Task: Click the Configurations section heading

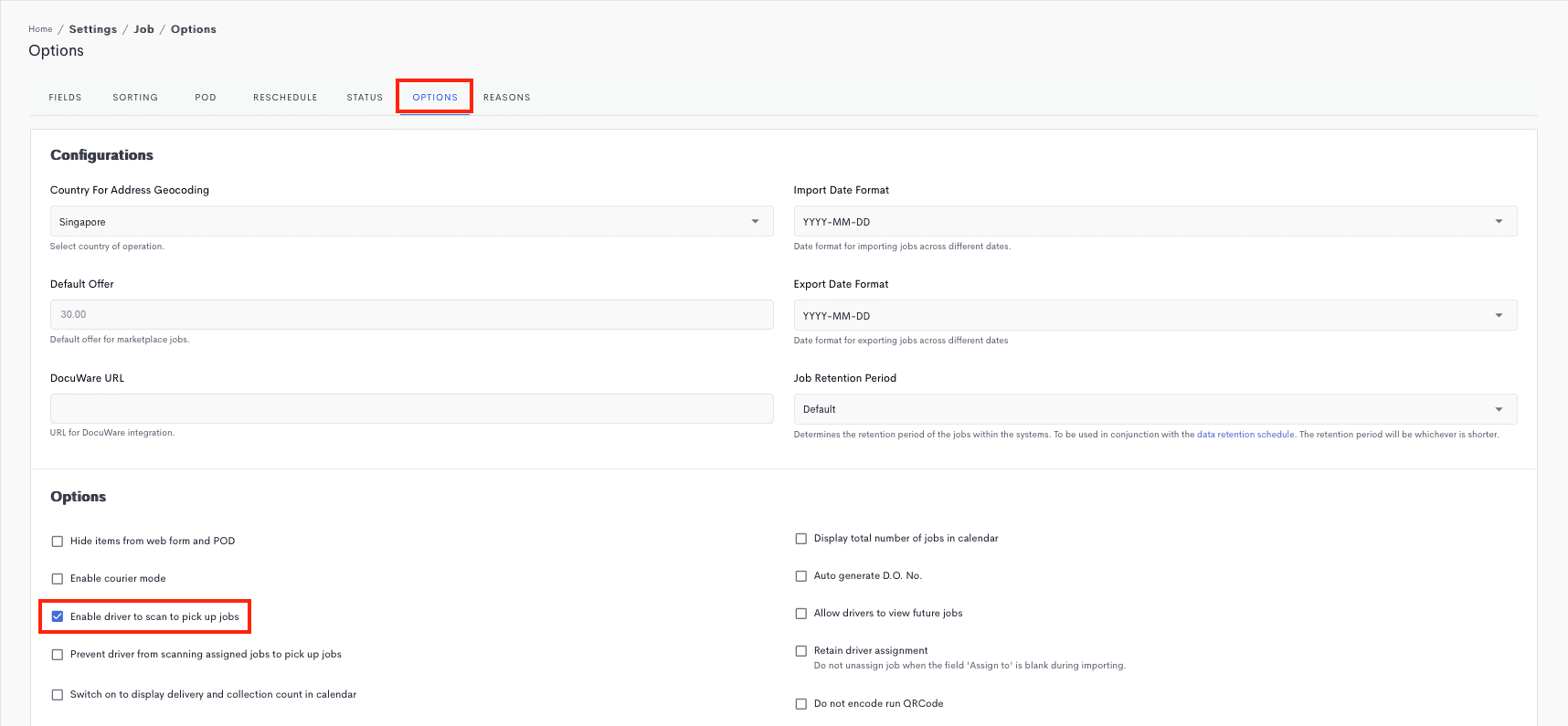Action: [x=101, y=155]
